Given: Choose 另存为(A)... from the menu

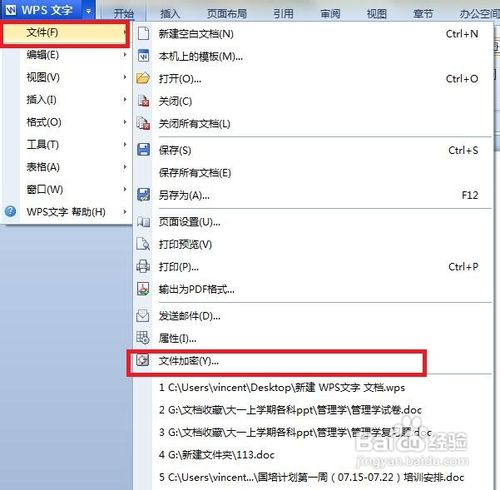Looking at the screenshot, I should pyautogui.click(x=313, y=195).
